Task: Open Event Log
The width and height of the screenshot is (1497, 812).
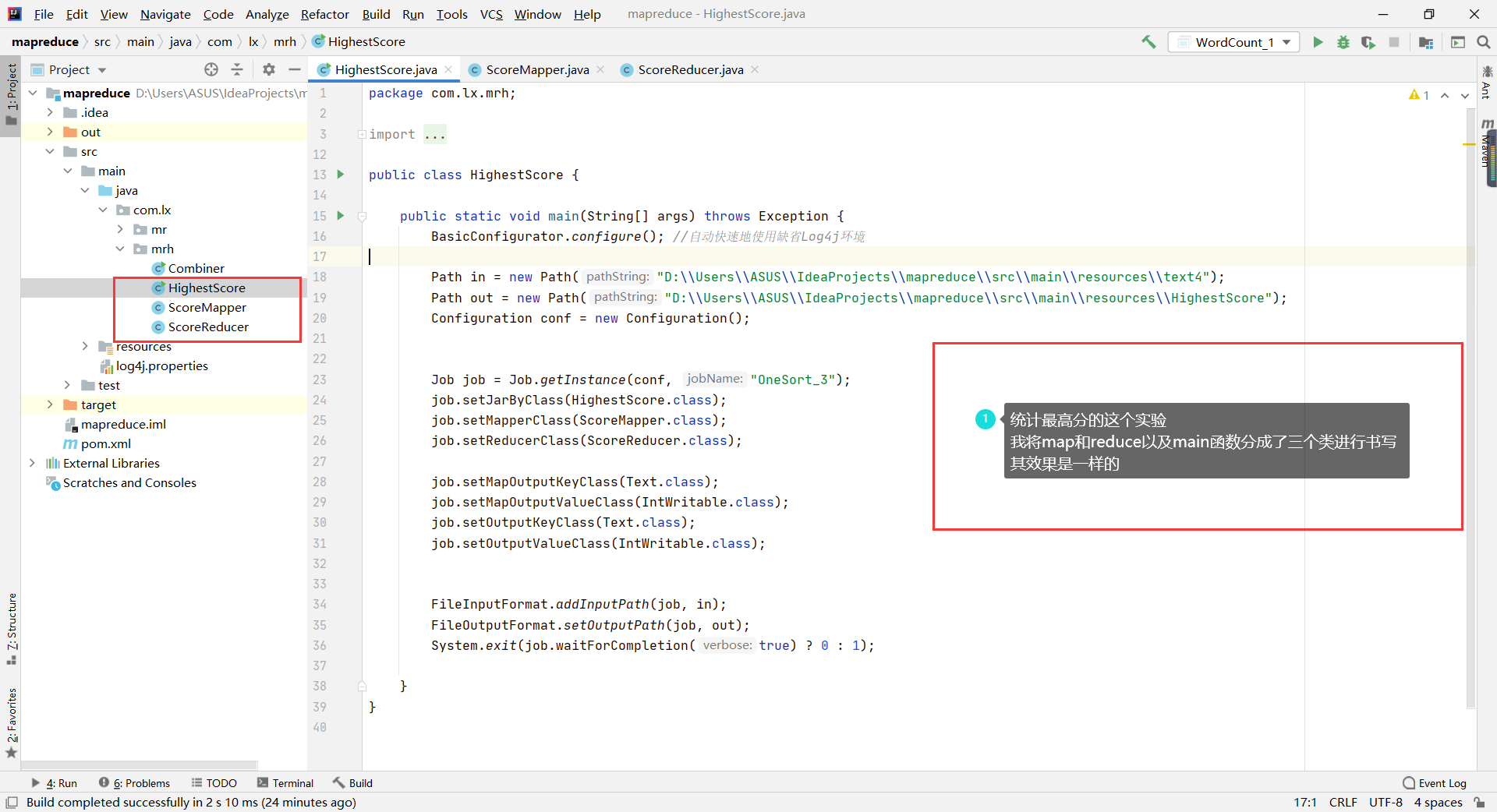Action: (1435, 783)
